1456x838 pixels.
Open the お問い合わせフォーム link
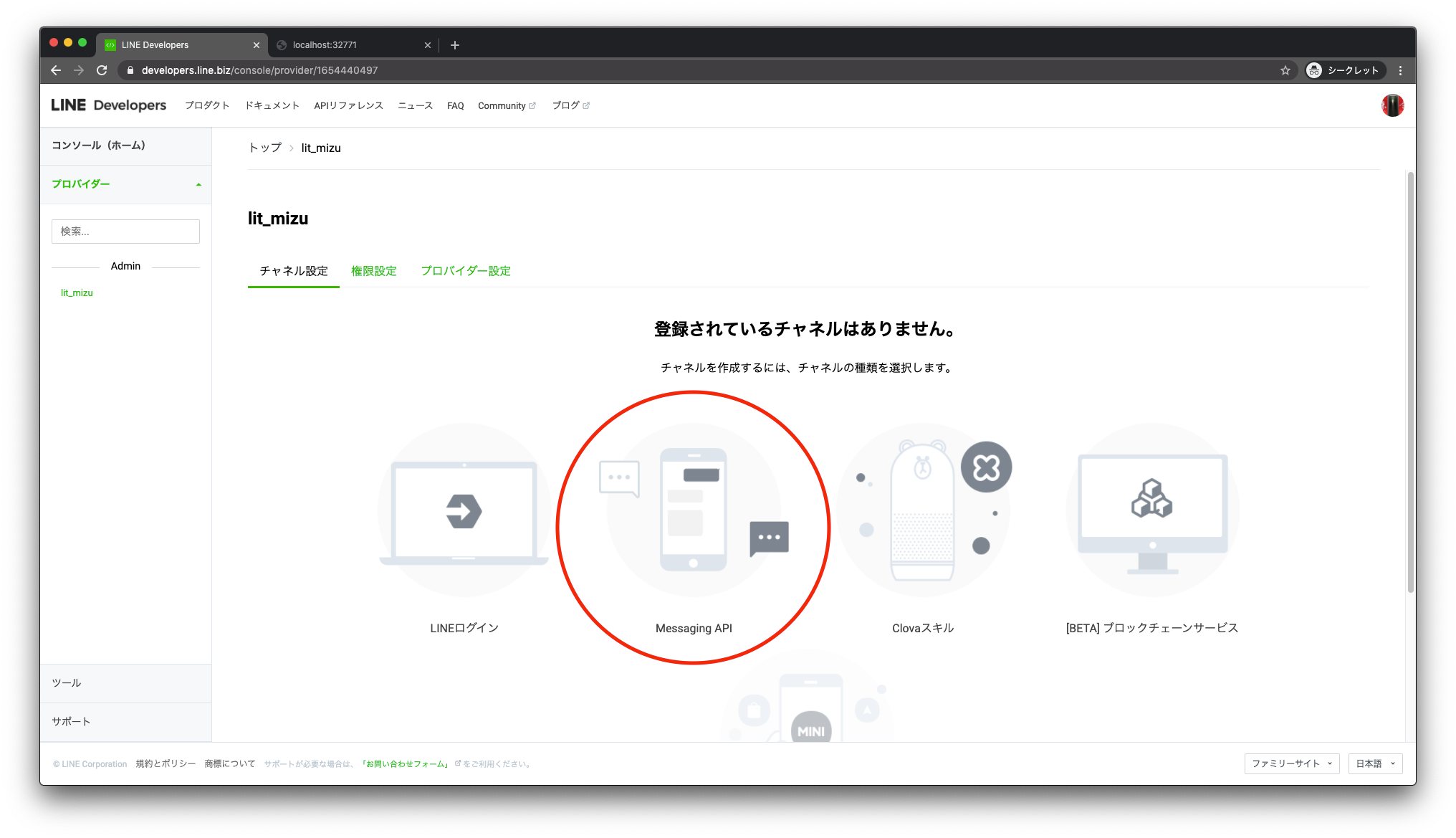tap(406, 763)
